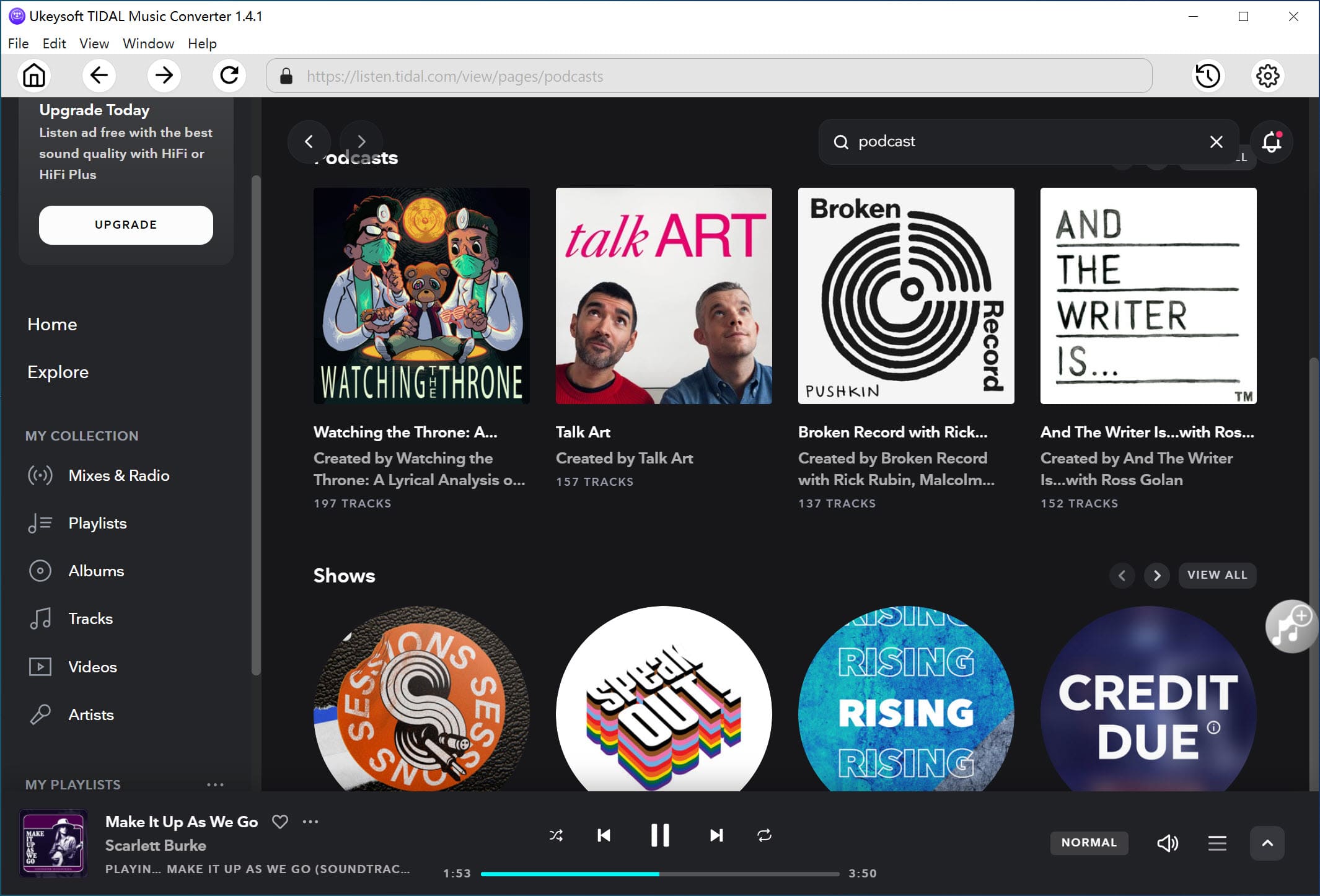Open the Help menu
The image size is (1320, 896).
202,43
